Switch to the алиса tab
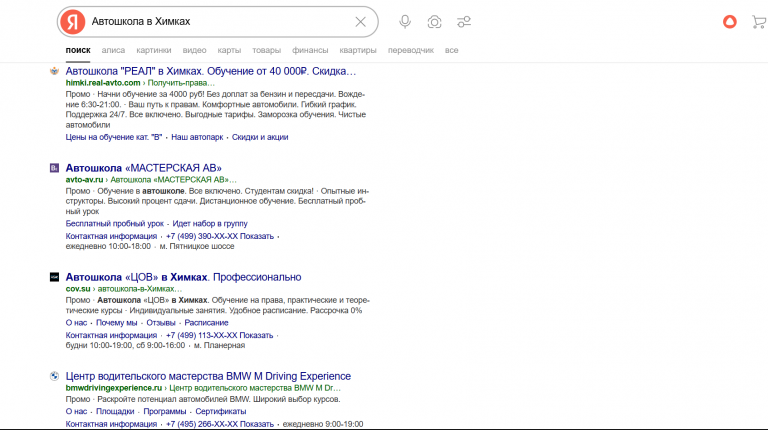The width and height of the screenshot is (768, 430). pyautogui.click(x=113, y=50)
